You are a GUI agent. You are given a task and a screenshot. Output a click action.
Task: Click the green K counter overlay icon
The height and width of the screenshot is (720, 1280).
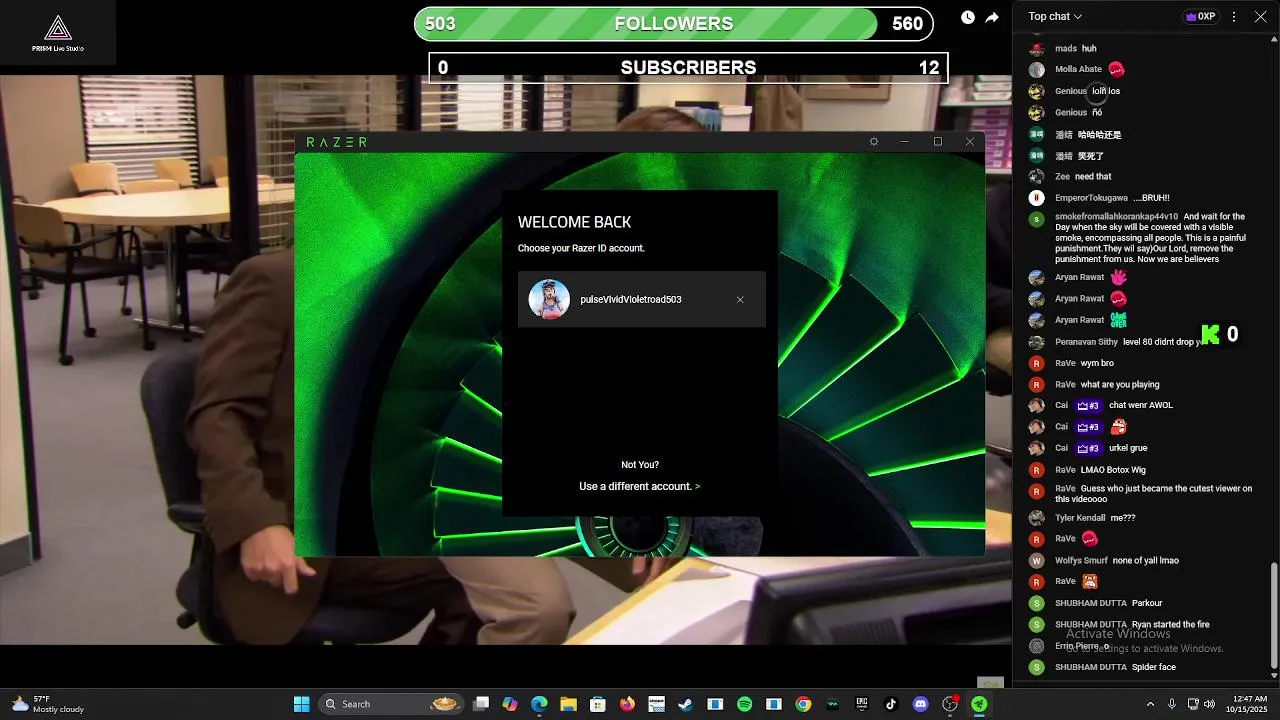coord(1211,334)
